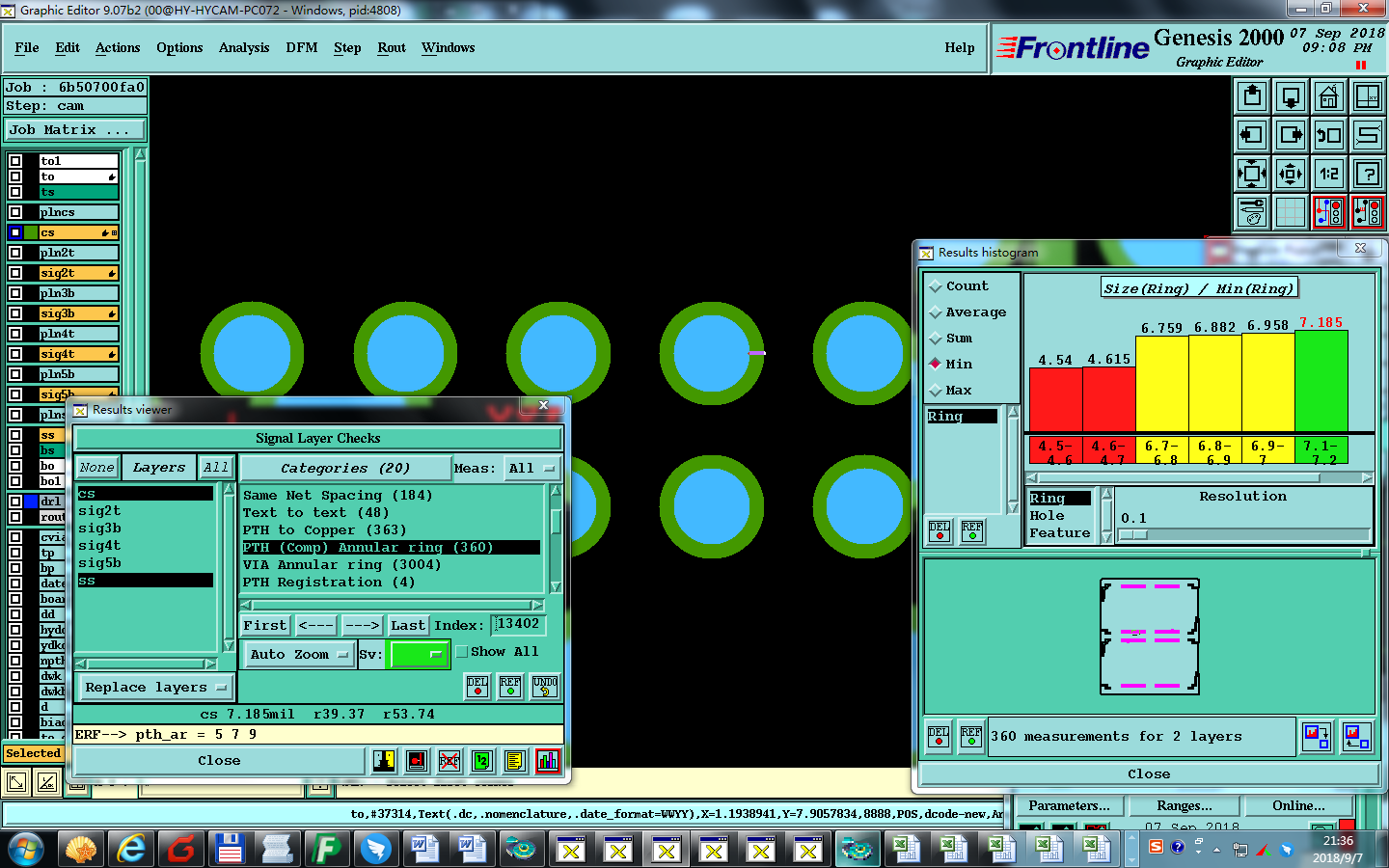Go to next result with ---> button
The width and height of the screenshot is (1389, 868).
pos(363,626)
